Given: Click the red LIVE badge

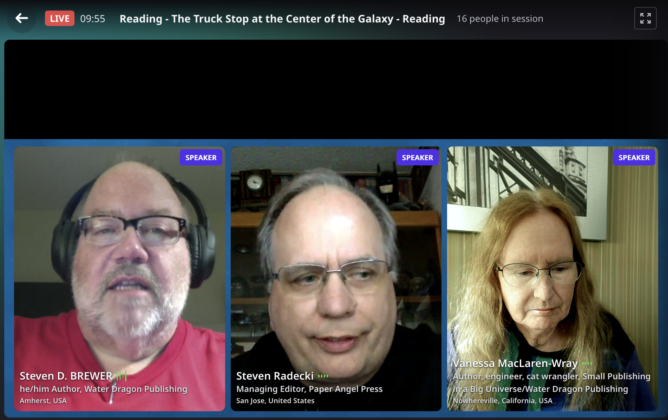Looking at the screenshot, I should click(x=60, y=18).
